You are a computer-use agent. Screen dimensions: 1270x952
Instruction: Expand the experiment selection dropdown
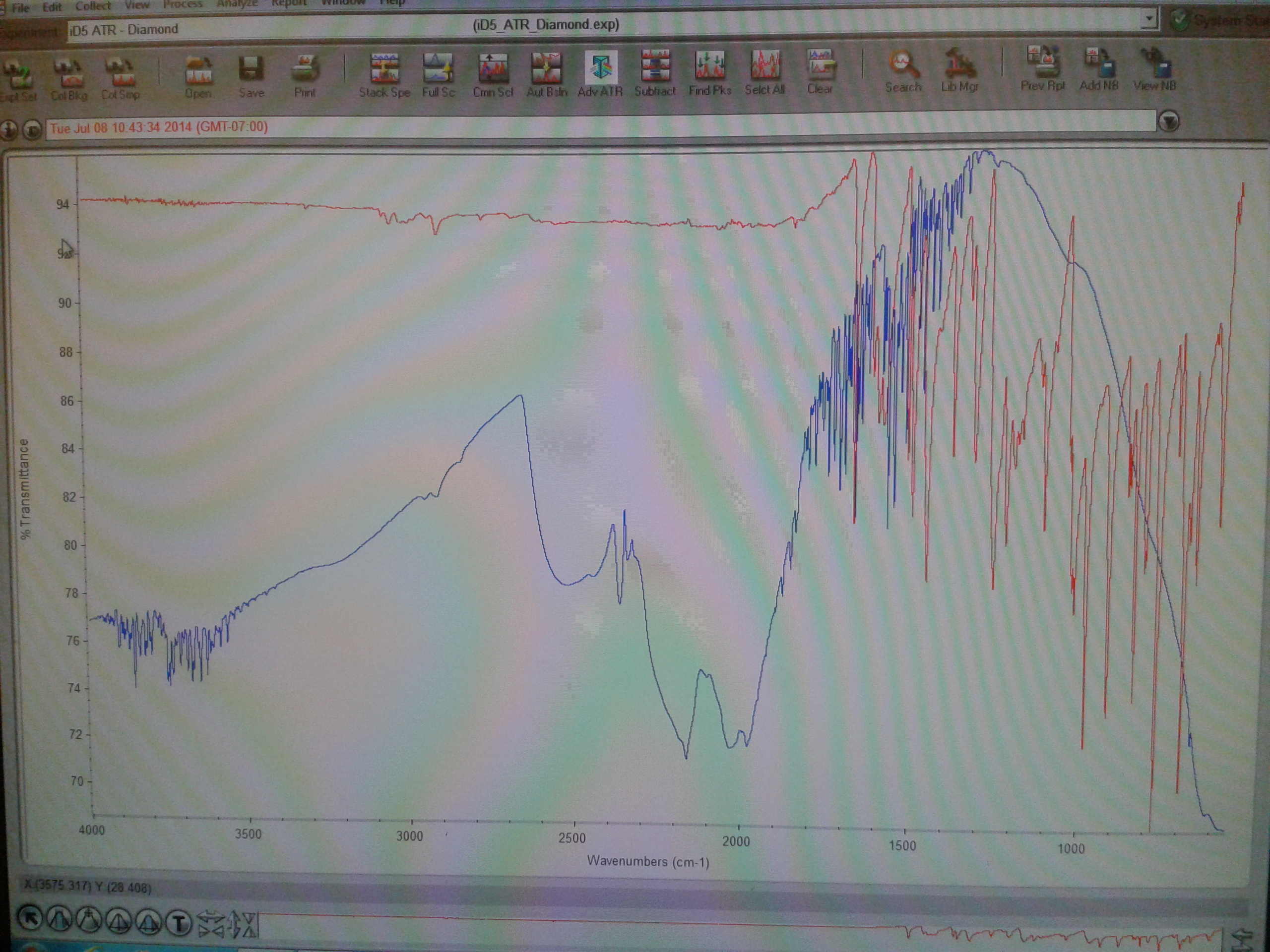(1149, 18)
